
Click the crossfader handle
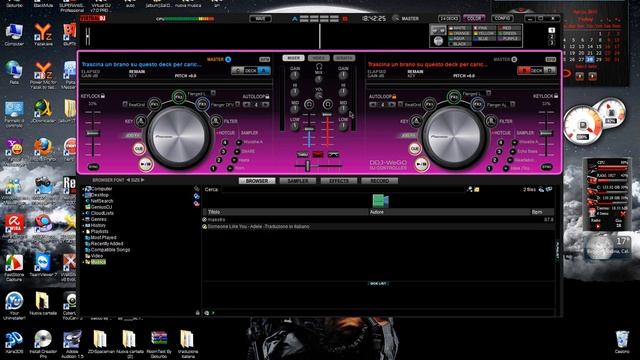click(307, 165)
